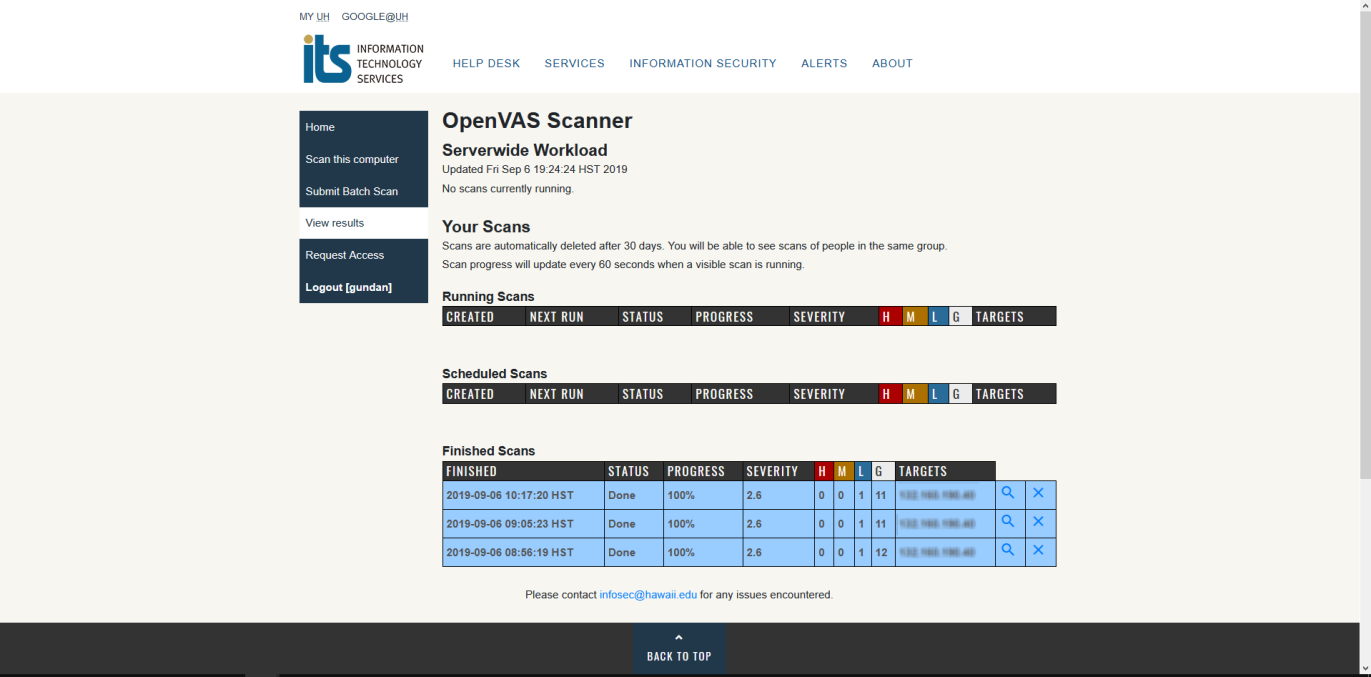The image size is (1371, 677).
Task: Open the Services menu
Action: point(574,63)
